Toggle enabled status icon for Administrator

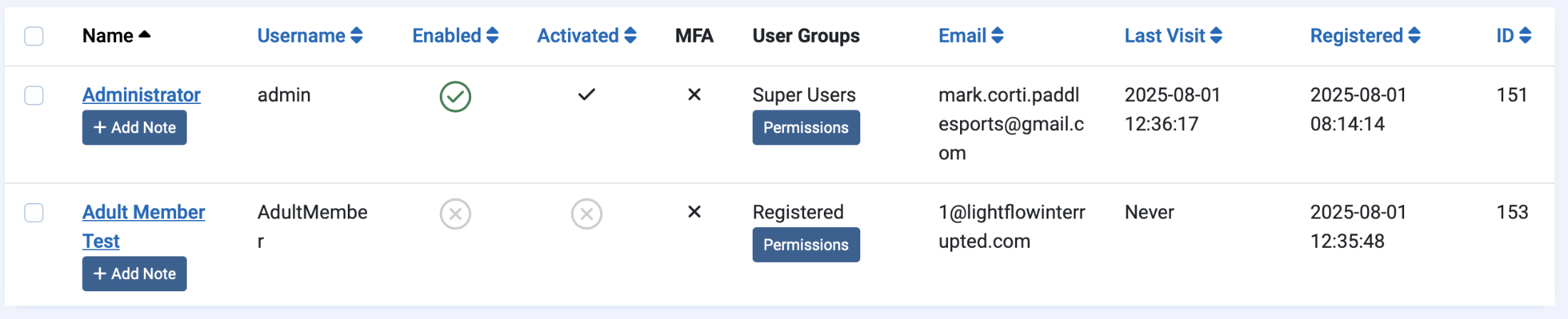coord(455,97)
